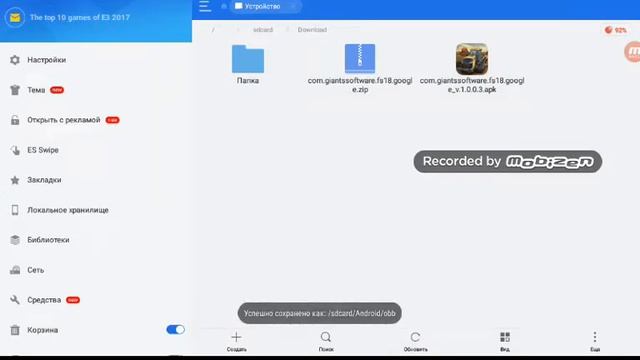640x360 pixels.
Task: Click the 'Успешно сохранено как' toast message
Action: tap(320, 313)
